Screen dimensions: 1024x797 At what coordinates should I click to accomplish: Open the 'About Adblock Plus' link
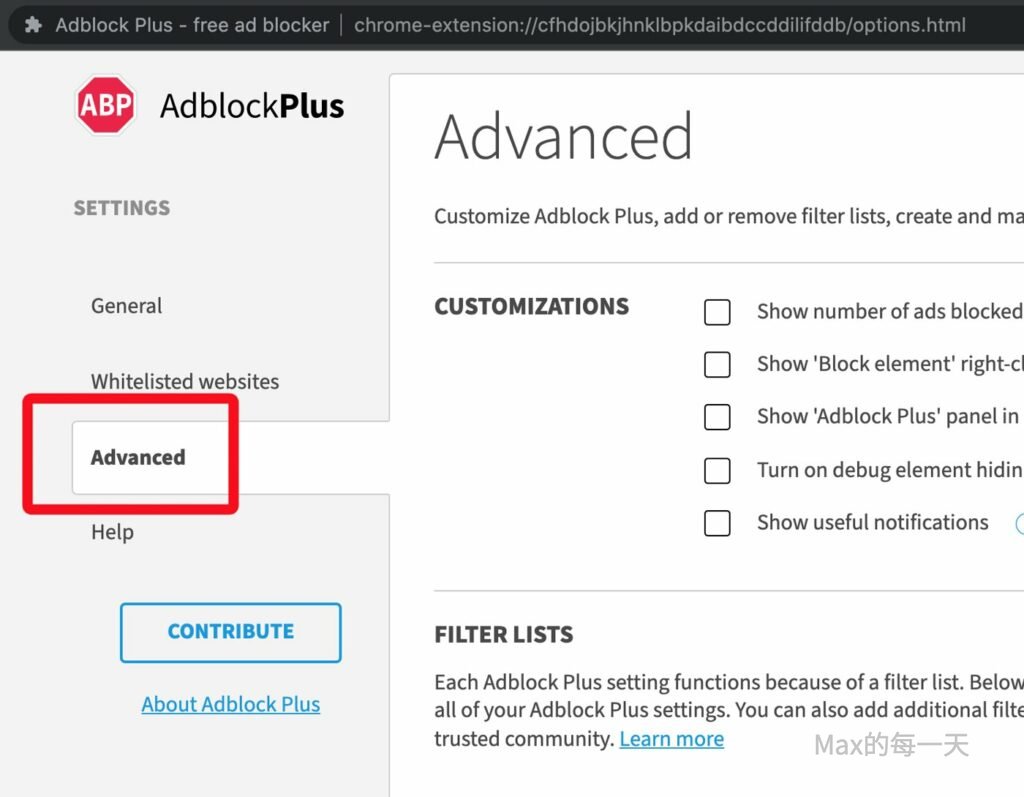(x=231, y=704)
